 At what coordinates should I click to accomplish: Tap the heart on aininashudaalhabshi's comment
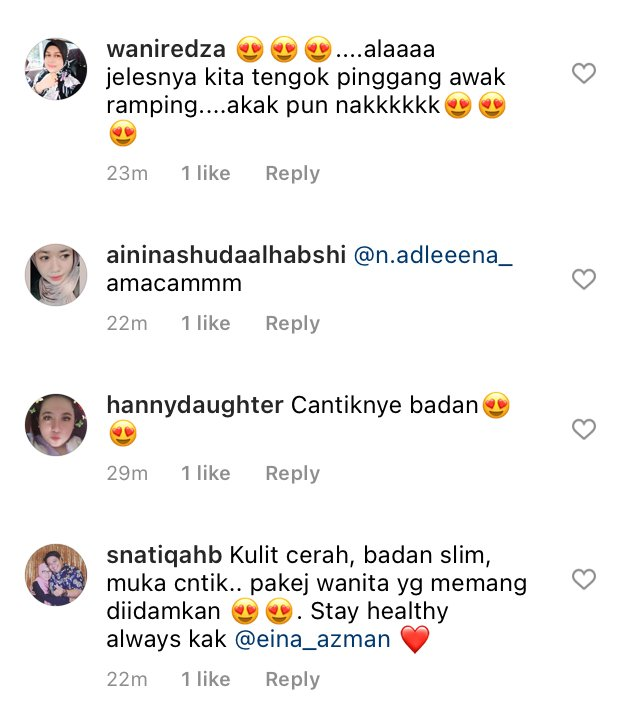pyautogui.click(x=583, y=279)
